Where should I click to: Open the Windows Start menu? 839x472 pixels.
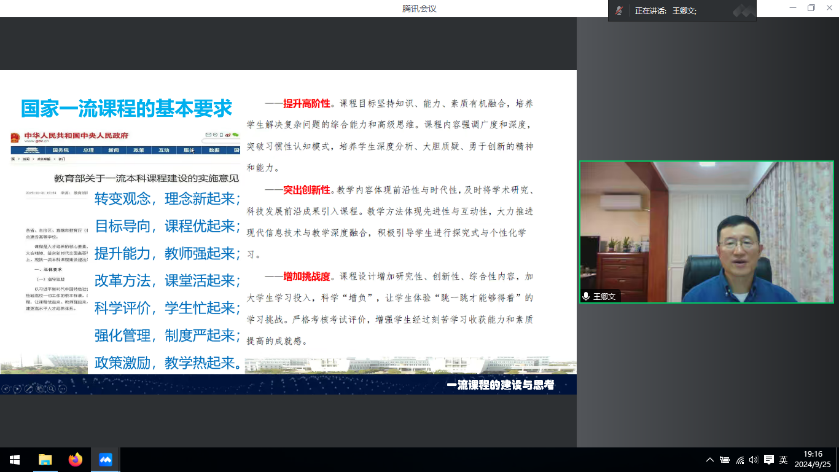[14, 460]
